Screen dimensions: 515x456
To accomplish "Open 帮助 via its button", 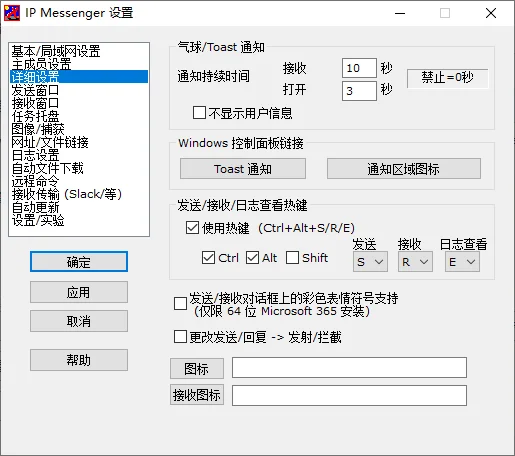I will point(79,360).
